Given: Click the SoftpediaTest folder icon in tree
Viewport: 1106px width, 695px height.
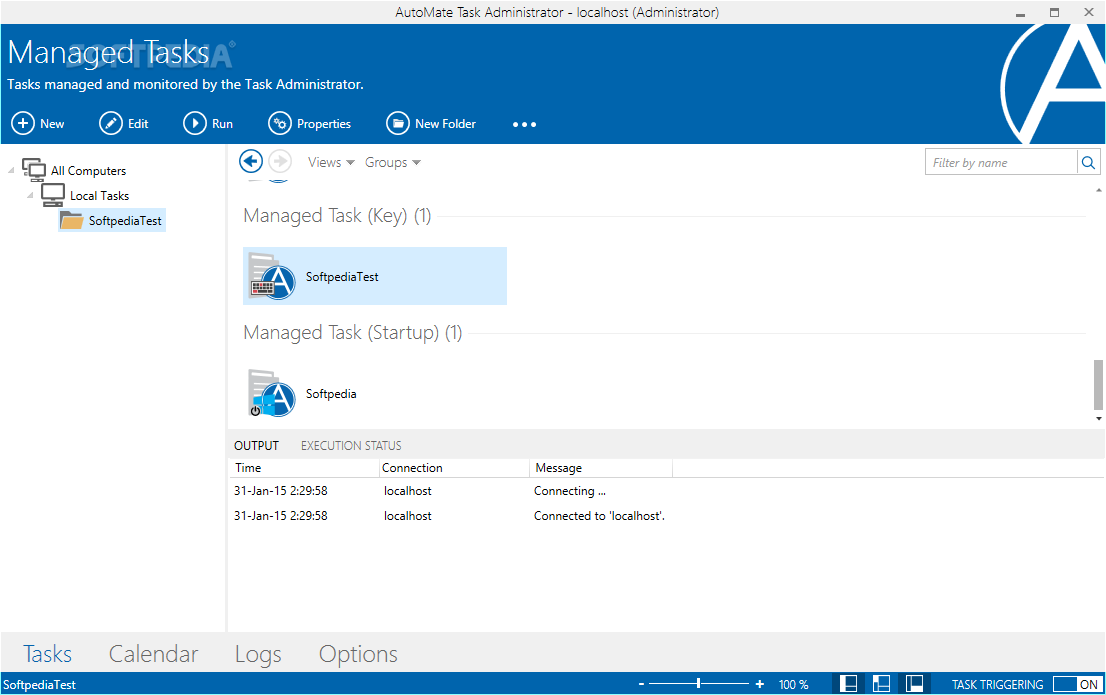Looking at the screenshot, I should (x=71, y=220).
